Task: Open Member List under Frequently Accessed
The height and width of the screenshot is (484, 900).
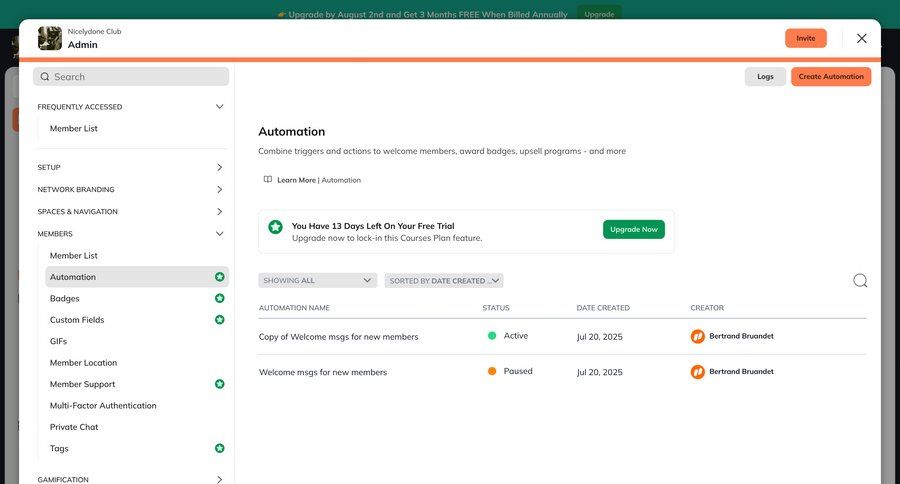Action: (73, 129)
